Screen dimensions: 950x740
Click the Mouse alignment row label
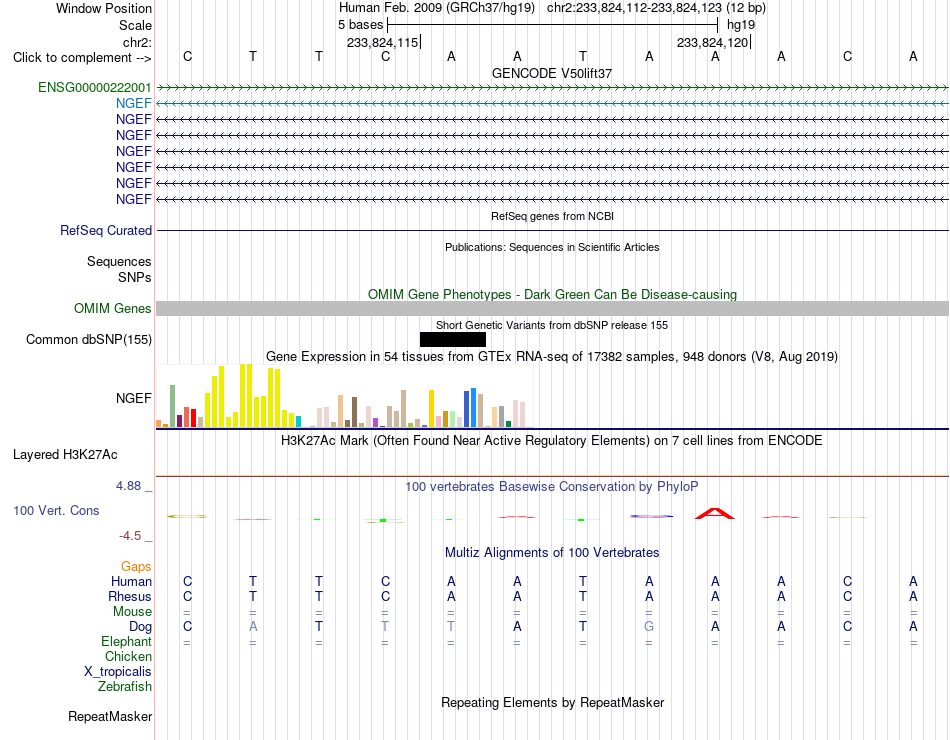(132, 612)
